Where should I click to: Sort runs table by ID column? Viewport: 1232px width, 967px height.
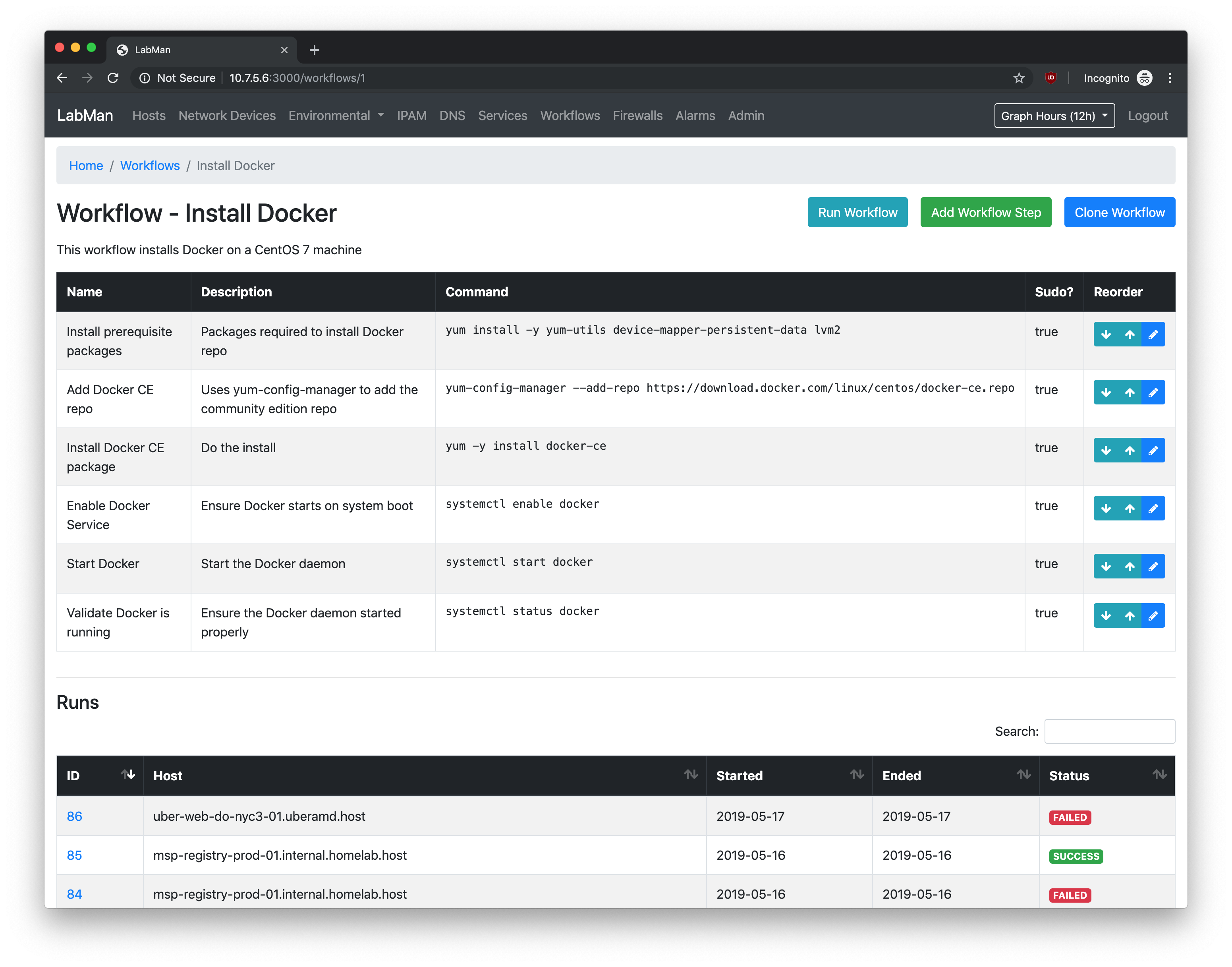click(x=100, y=776)
